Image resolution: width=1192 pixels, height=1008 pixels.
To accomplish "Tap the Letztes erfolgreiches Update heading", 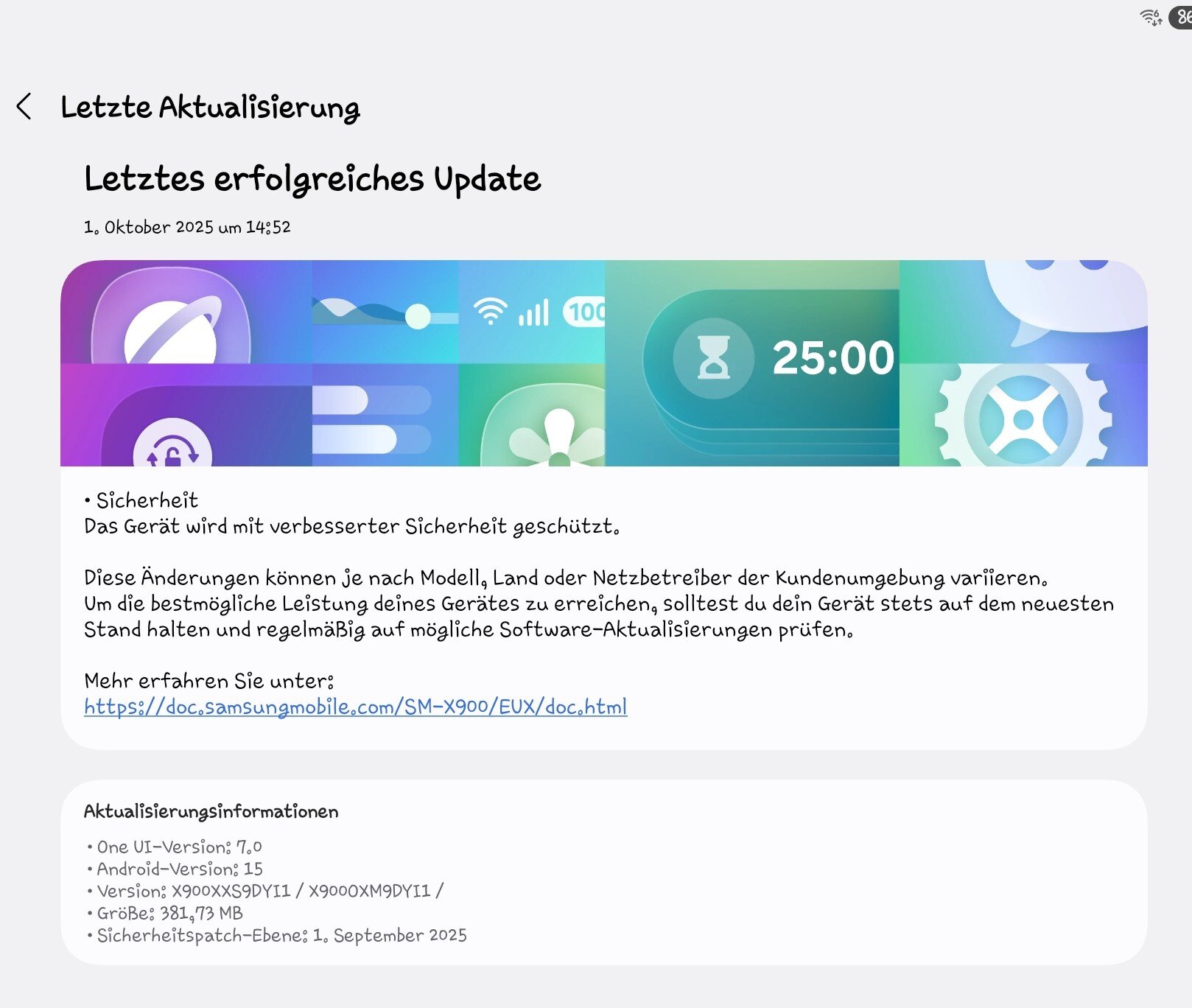I will (x=312, y=179).
